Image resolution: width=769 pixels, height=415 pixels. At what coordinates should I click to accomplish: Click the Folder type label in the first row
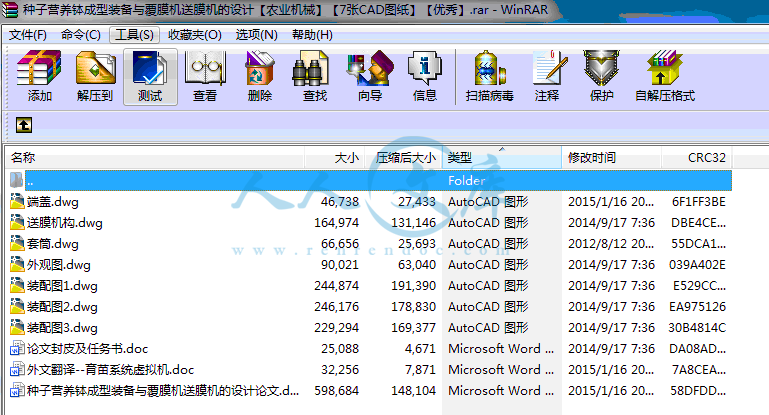coord(466,181)
